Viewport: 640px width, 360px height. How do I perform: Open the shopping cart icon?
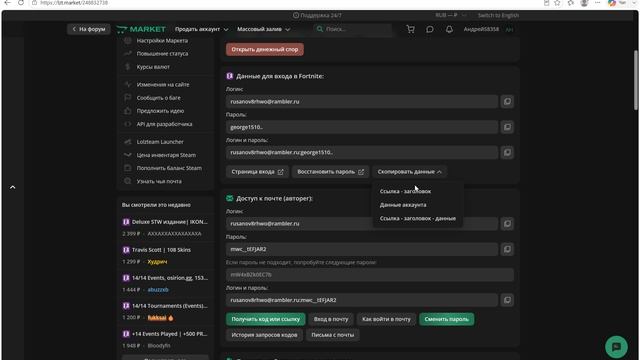click(411, 29)
